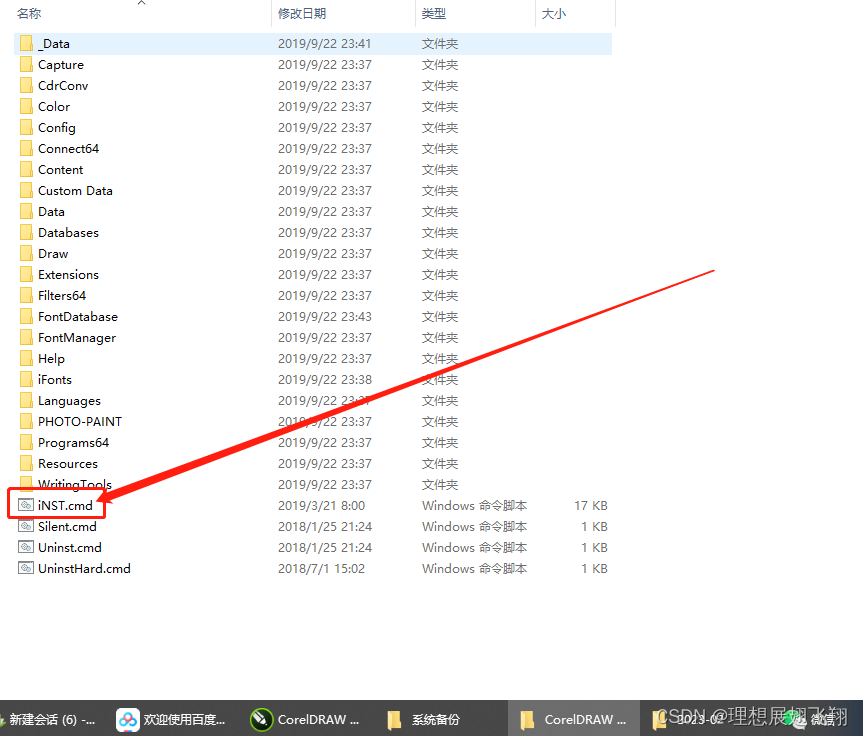
Task: Click the 2019/3/21 8:00 date cell
Action: [321, 505]
